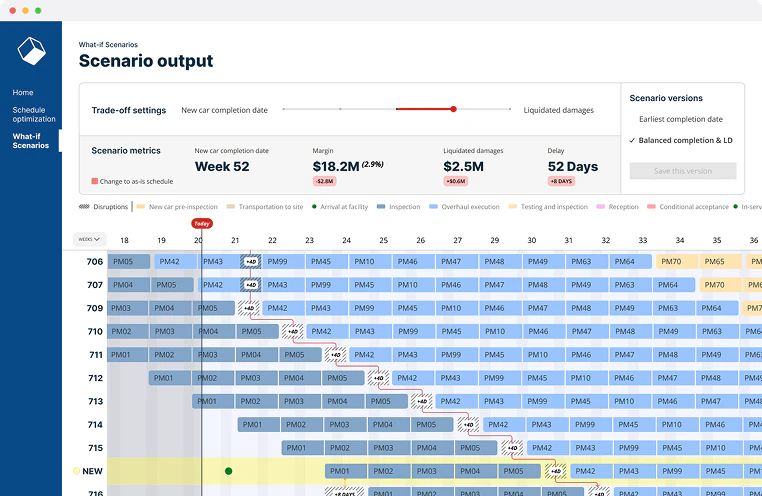Click the Overhaul execution legend swatch

click(x=433, y=206)
